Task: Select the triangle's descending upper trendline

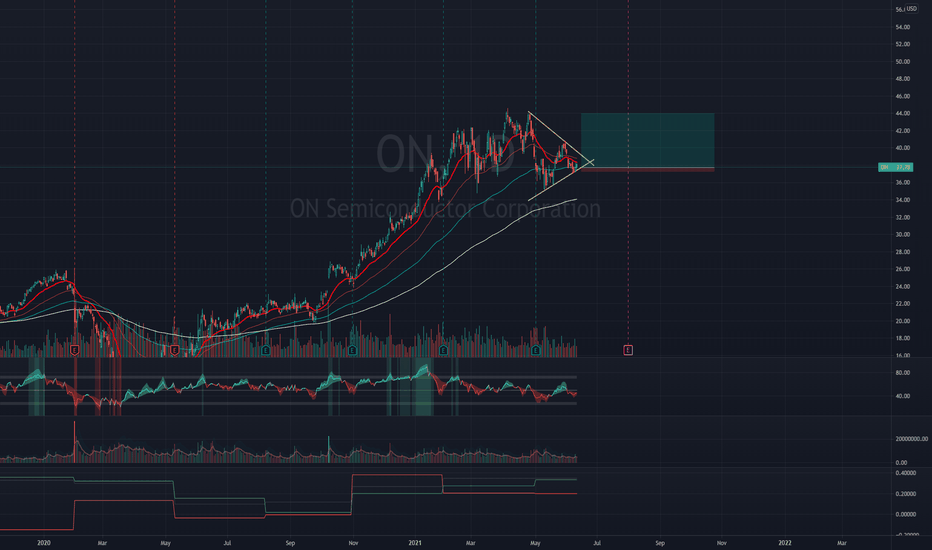Action: pos(560,136)
